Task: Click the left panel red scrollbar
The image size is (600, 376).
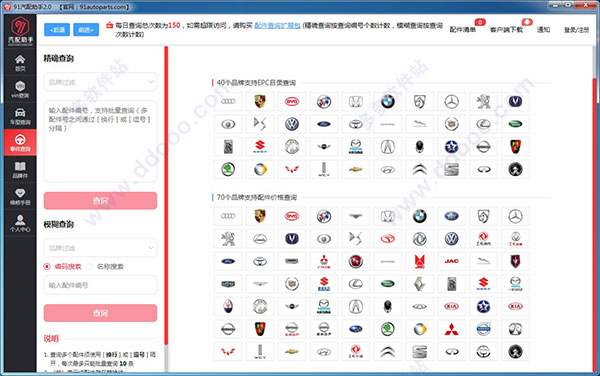Action: coord(166,195)
